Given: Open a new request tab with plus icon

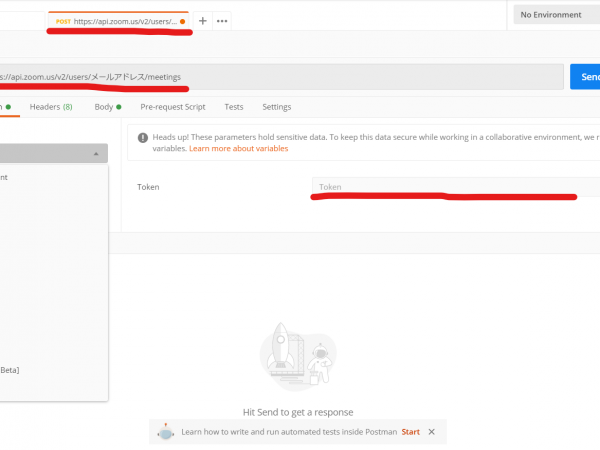Looking at the screenshot, I should (203, 21).
